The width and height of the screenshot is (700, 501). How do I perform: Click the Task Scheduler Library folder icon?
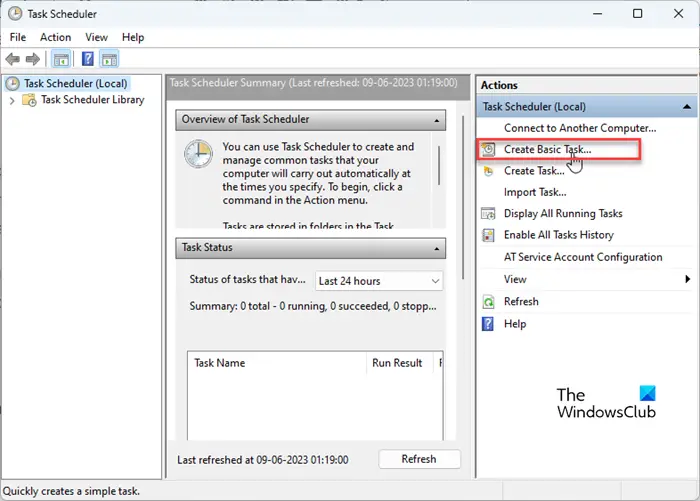click(29, 100)
